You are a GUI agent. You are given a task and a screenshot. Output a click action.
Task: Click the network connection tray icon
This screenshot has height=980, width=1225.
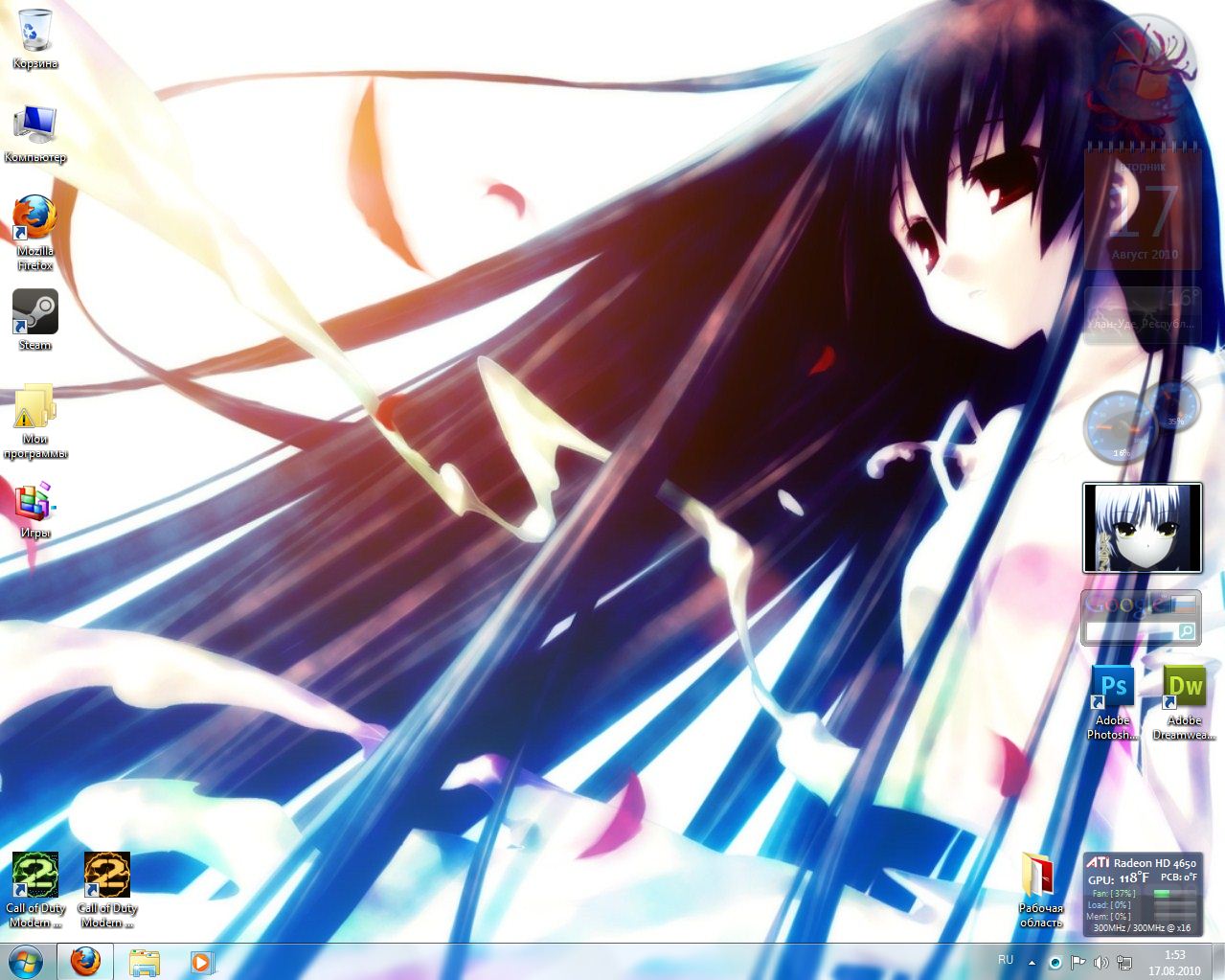tap(1124, 962)
